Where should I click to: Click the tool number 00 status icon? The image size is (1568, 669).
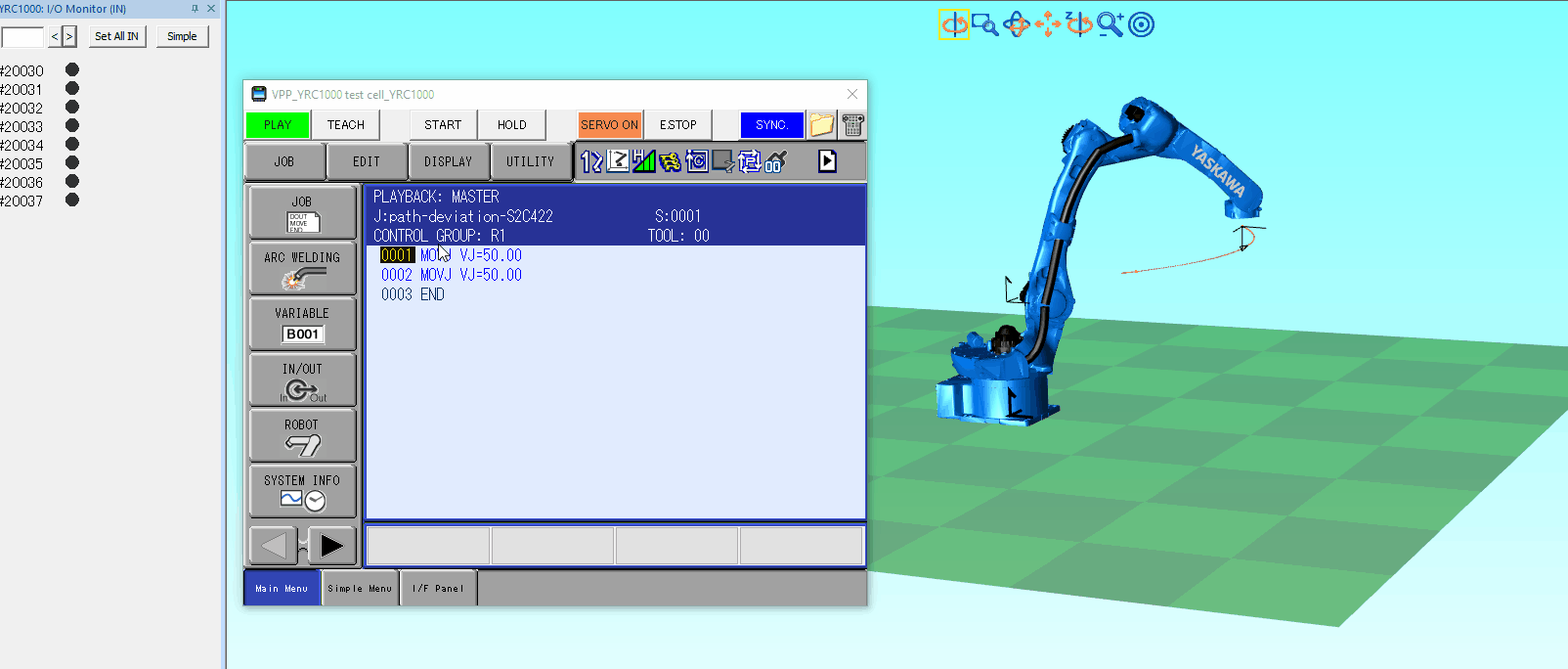tap(776, 161)
